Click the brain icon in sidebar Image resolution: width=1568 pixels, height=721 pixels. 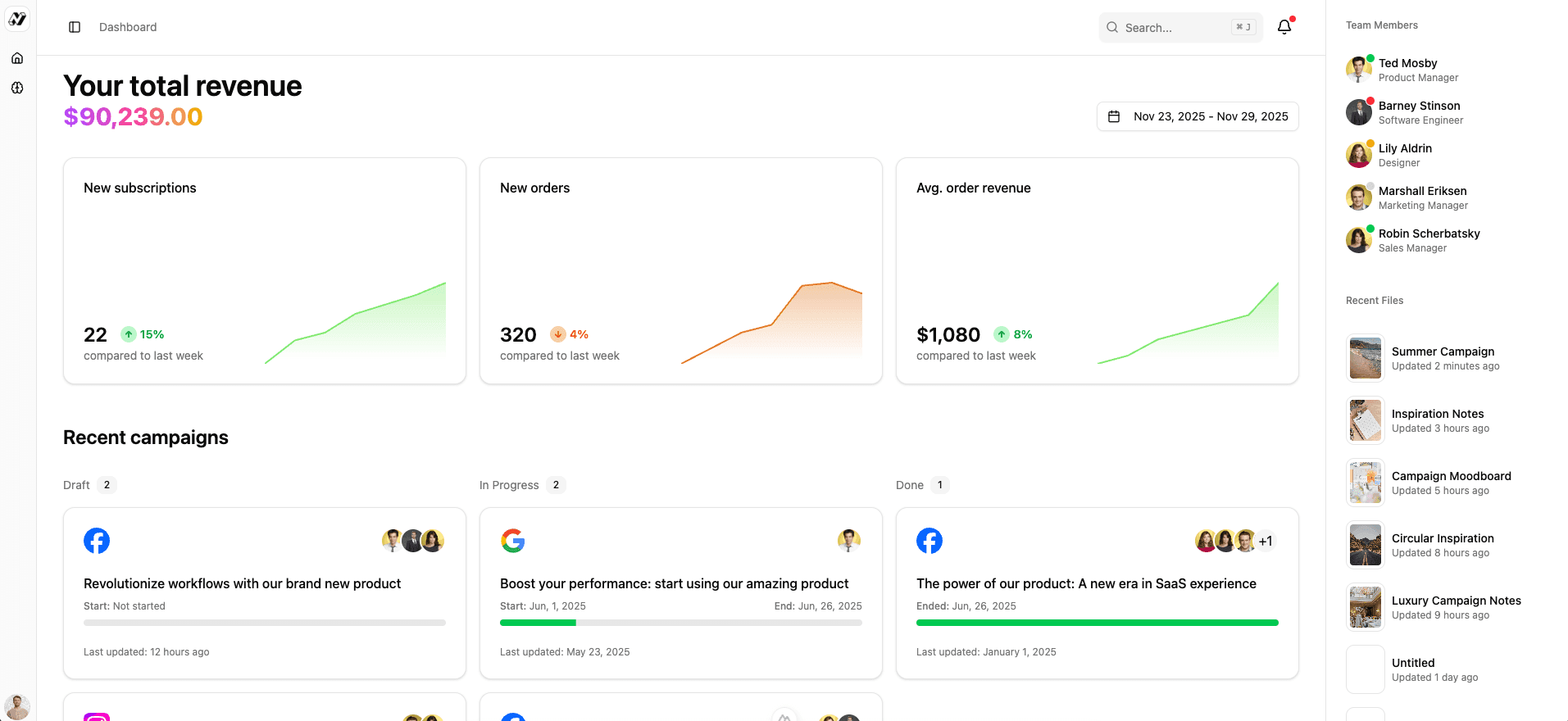tap(17, 88)
